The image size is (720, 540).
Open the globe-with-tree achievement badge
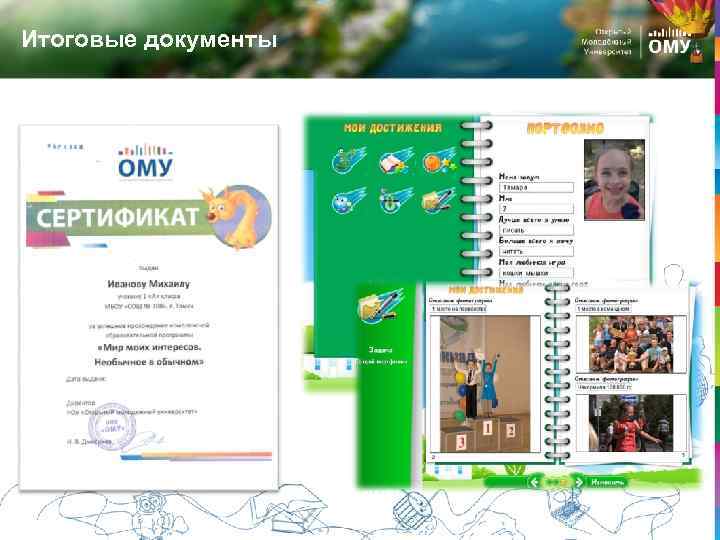coord(348,159)
